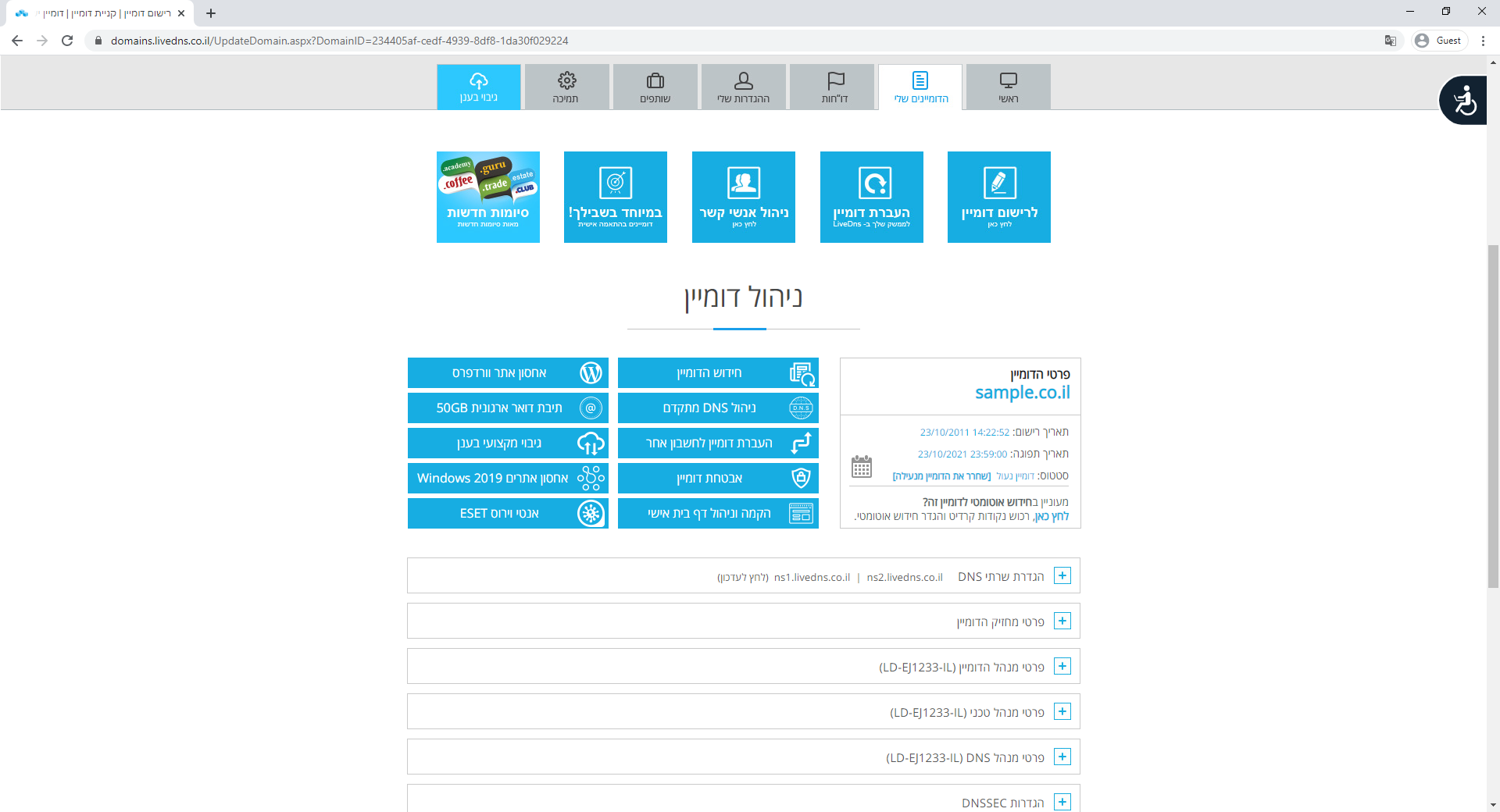1500x812 pixels.
Task: Click the browser translate page icon
Action: pyautogui.click(x=1390, y=41)
